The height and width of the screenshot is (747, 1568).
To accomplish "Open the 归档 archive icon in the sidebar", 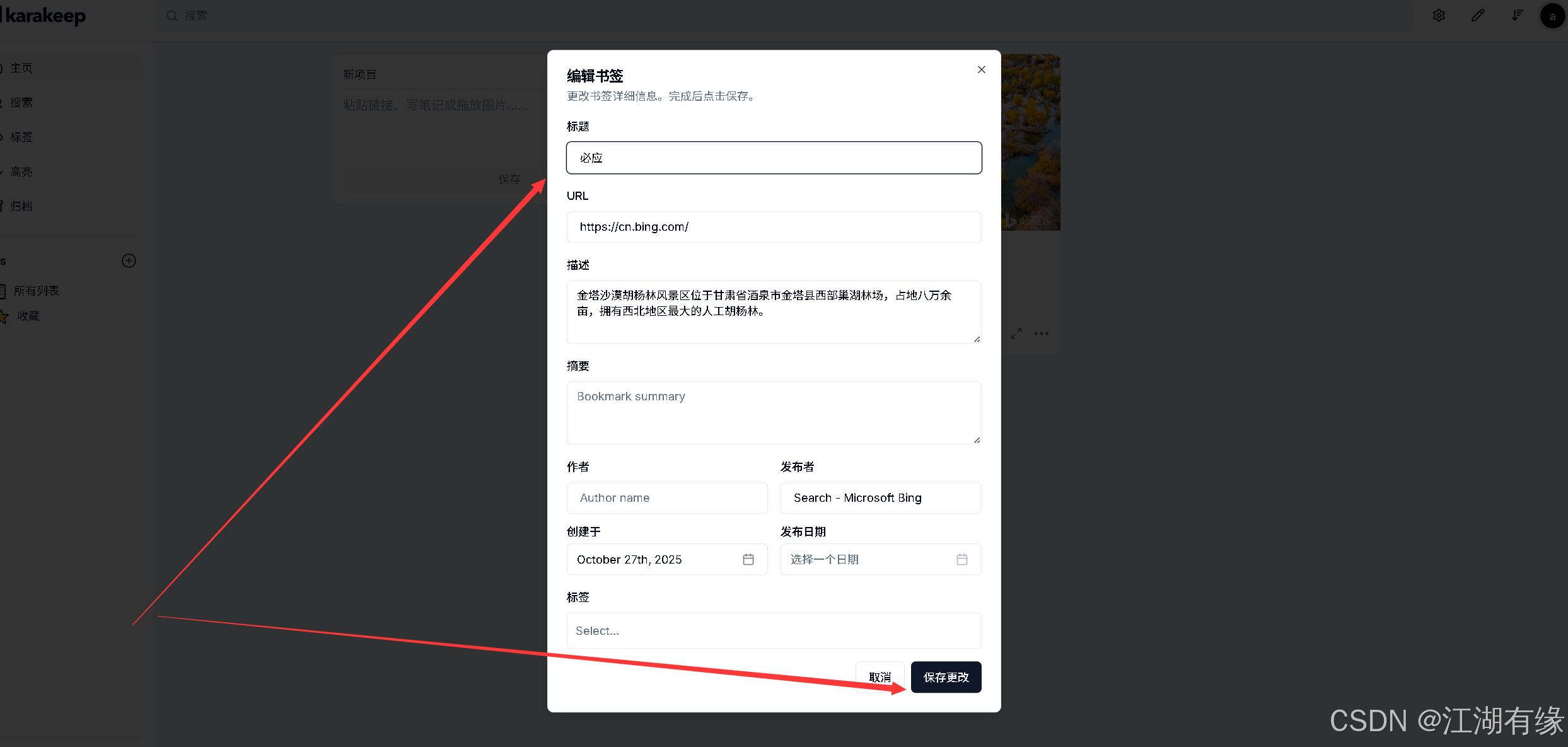I will 4,206.
